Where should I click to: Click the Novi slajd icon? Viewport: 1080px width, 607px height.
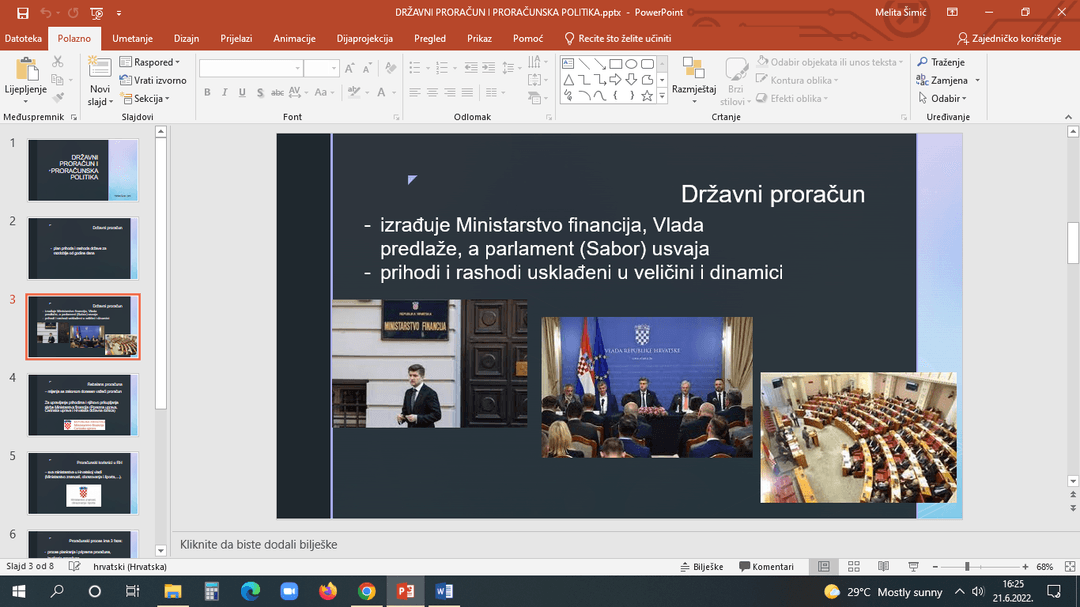coord(99,68)
